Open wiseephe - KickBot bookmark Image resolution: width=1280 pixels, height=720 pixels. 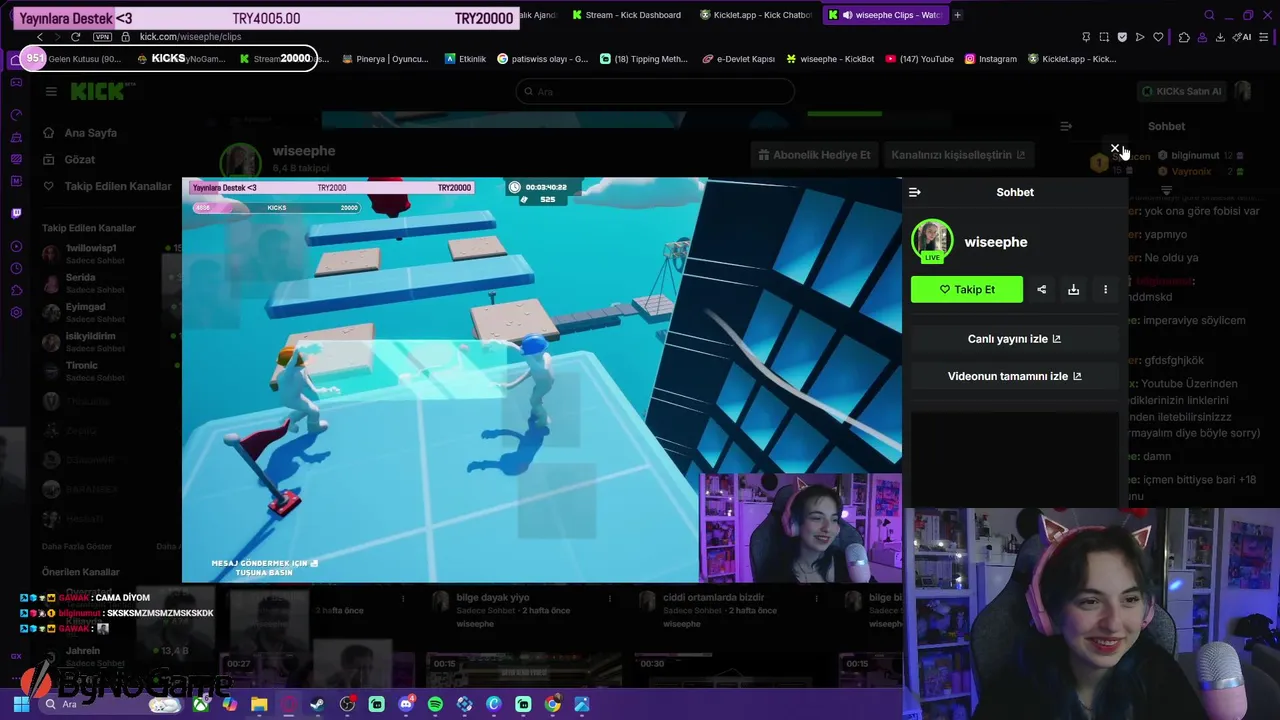tap(830, 59)
